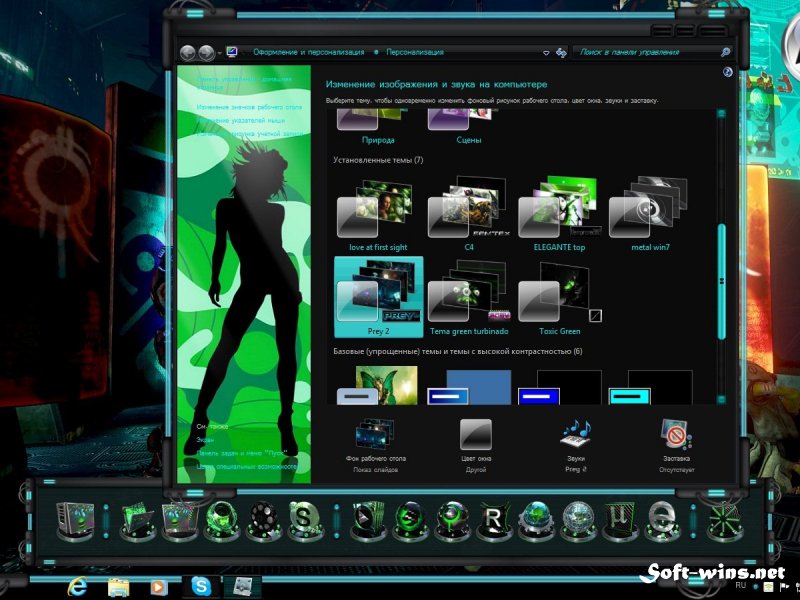The height and width of the screenshot is (600, 800).
Task: Open Цвет окна color swatch
Action: 476,434
